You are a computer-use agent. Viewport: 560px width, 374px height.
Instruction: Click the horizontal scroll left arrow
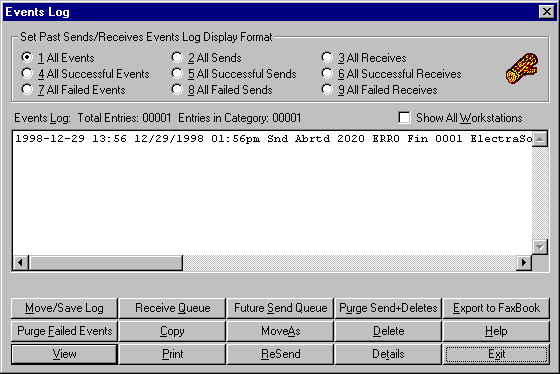point(21,263)
